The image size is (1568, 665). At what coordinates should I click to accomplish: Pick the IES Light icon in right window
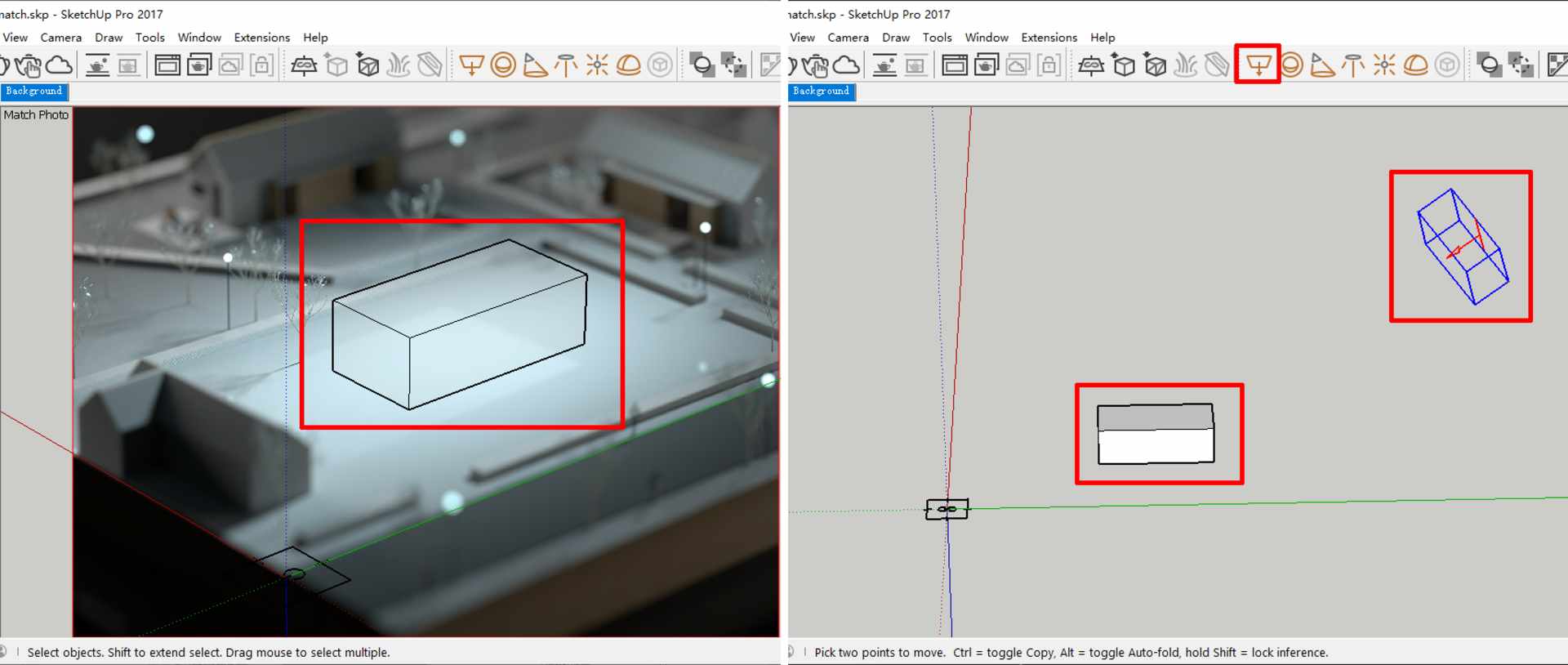click(x=1353, y=65)
